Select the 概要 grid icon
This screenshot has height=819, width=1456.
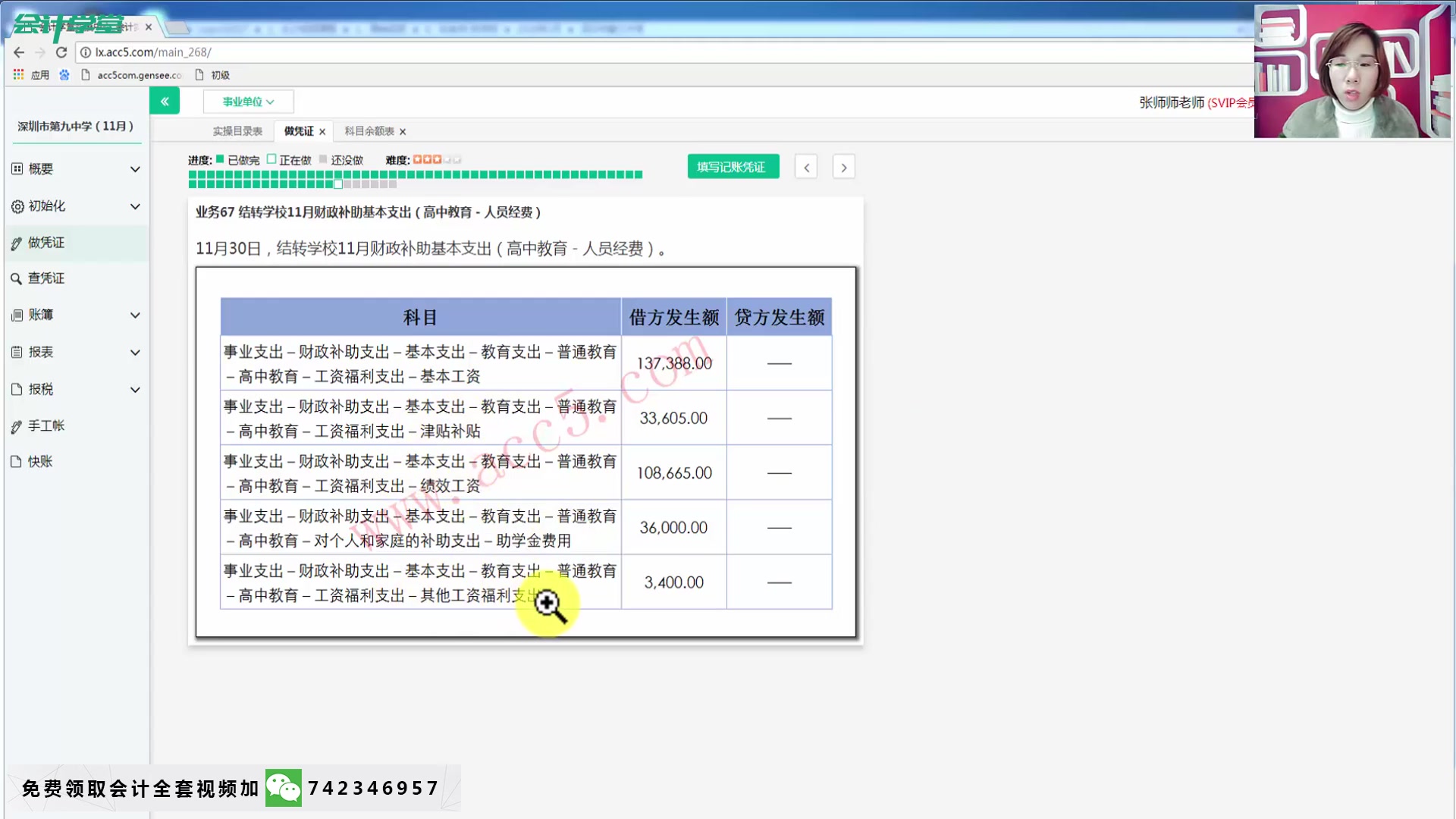[x=17, y=168]
